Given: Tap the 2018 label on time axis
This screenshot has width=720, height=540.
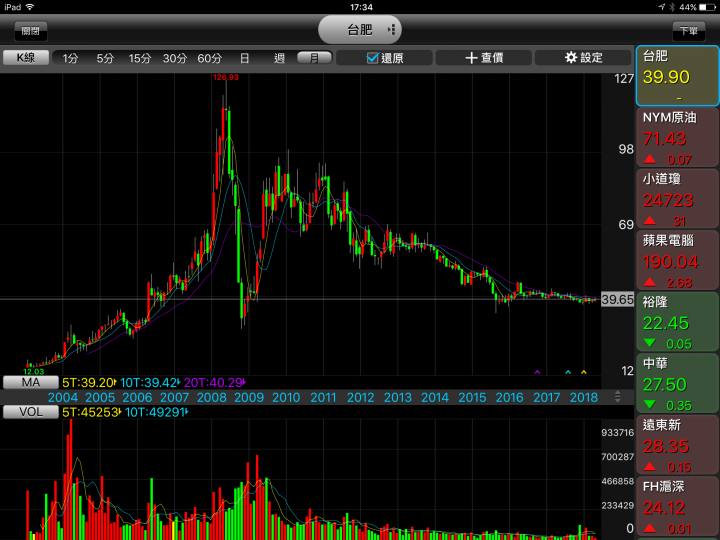Looking at the screenshot, I should point(584,397).
